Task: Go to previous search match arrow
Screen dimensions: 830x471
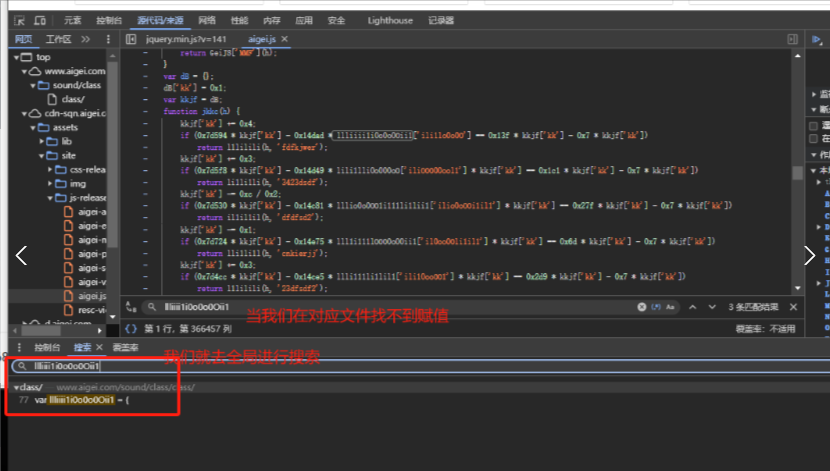Action: (x=692, y=307)
